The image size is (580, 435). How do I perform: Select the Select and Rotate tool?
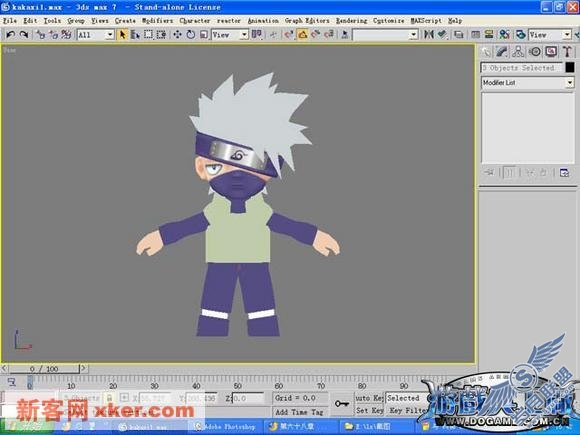click(x=190, y=35)
